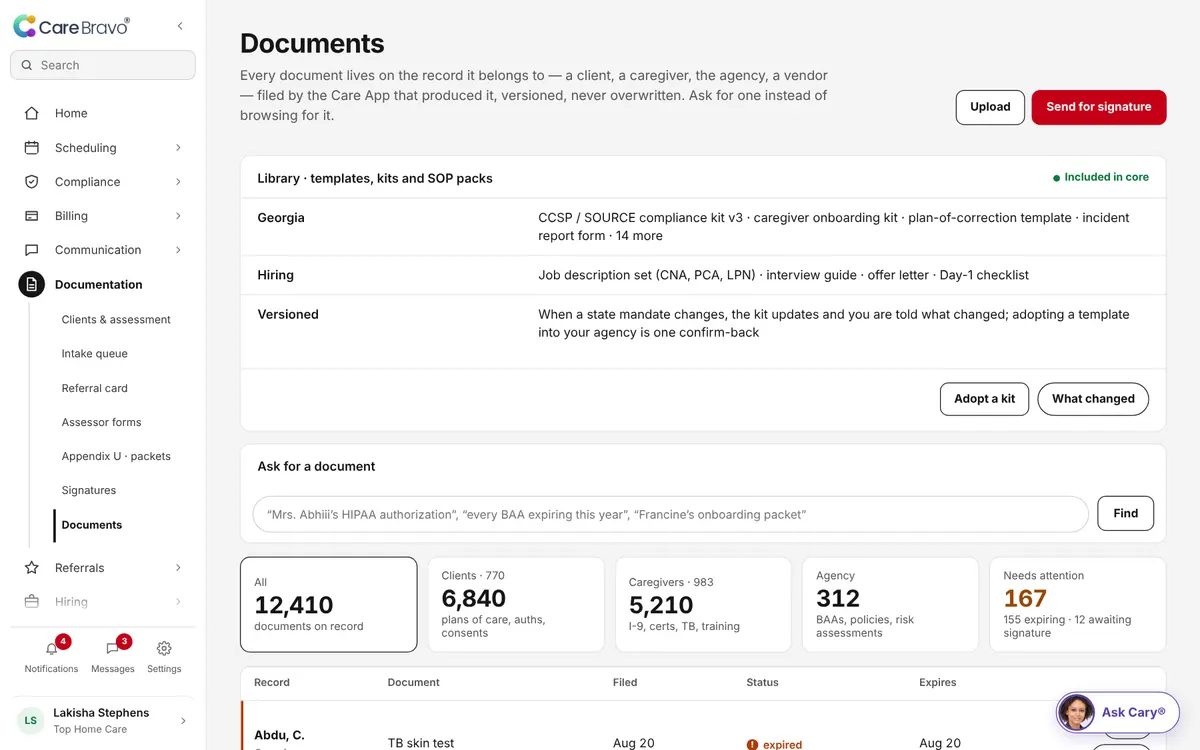Open the Lakisha Stephens account chevron

click(x=182, y=720)
